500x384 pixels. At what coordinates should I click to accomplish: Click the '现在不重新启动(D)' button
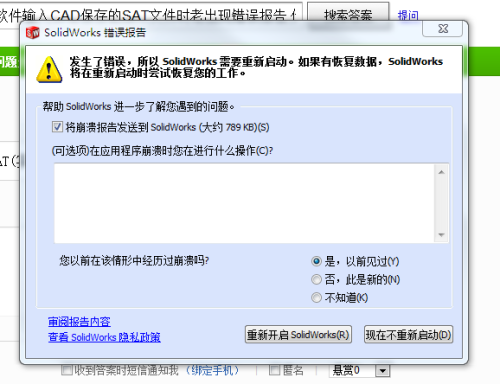pyautogui.click(x=408, y=334)
